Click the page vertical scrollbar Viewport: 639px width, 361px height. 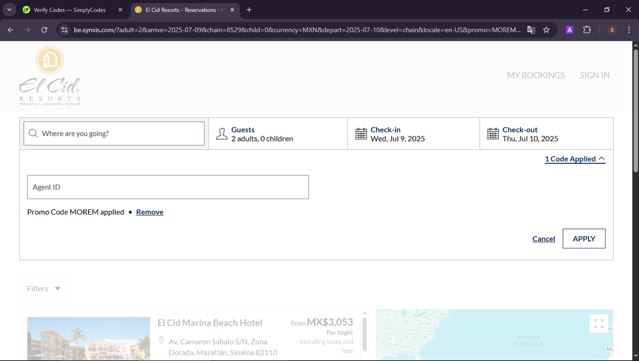635,112
